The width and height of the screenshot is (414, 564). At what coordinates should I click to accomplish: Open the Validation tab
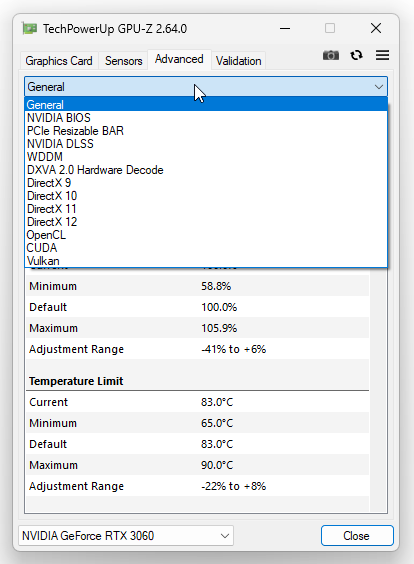[x=238, y=61]
